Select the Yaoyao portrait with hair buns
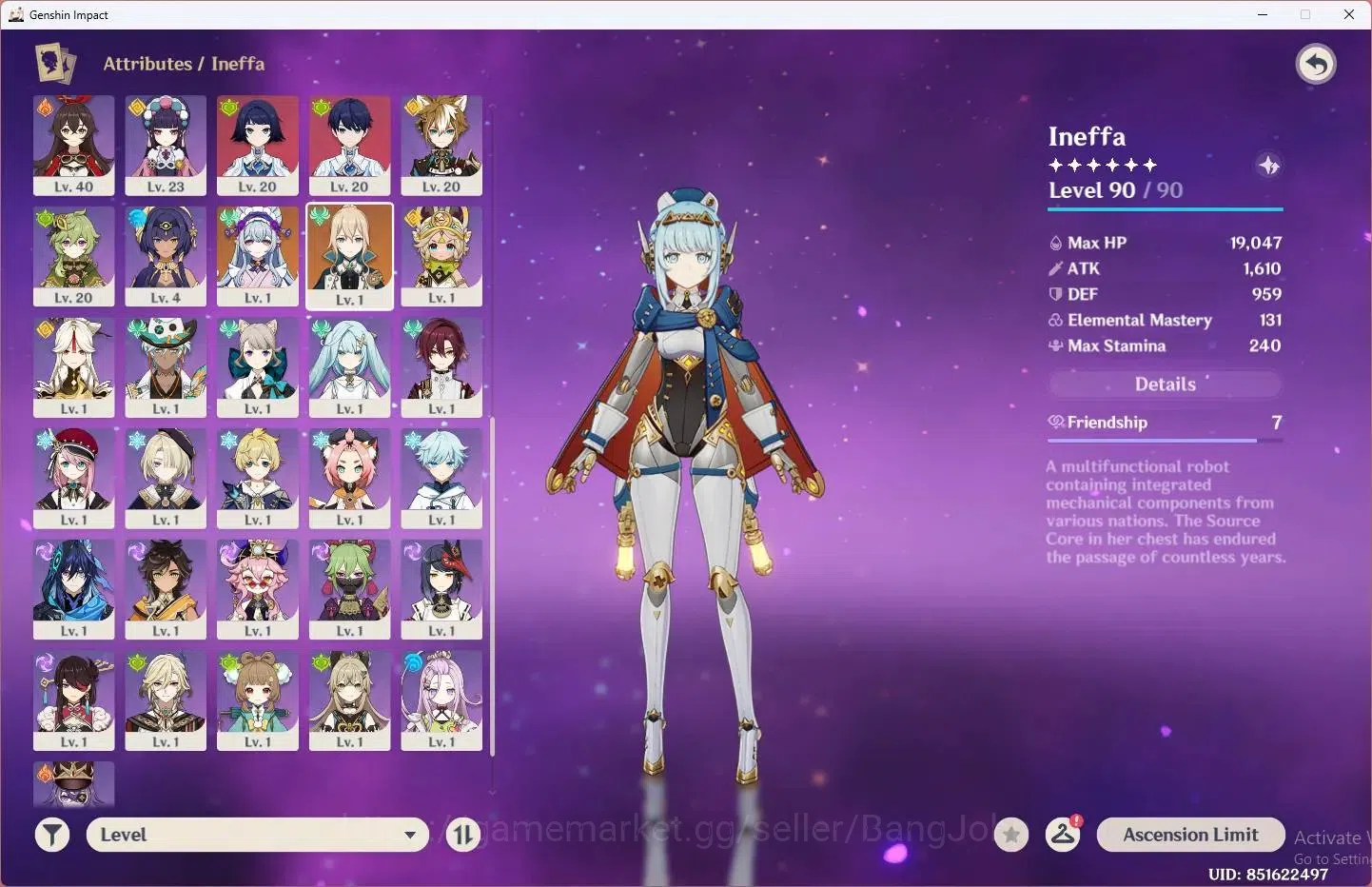The width and height of the screenshot is (1372, 887). pyautogui.click(x=258, y=700)
